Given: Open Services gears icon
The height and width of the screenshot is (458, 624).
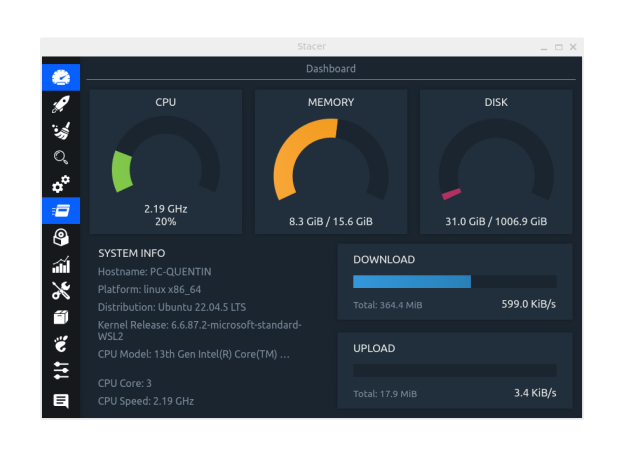Looking at the screenshot, I should tap(61, 184).
